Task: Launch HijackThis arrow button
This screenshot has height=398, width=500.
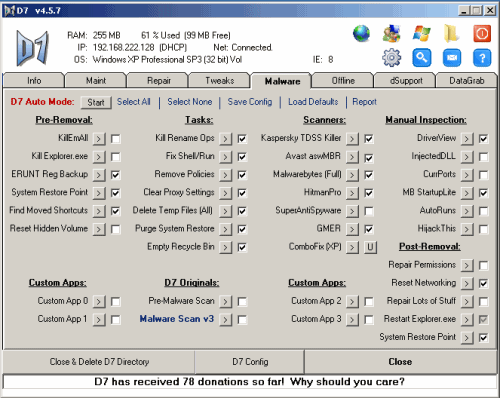Action: coord(467,229)
